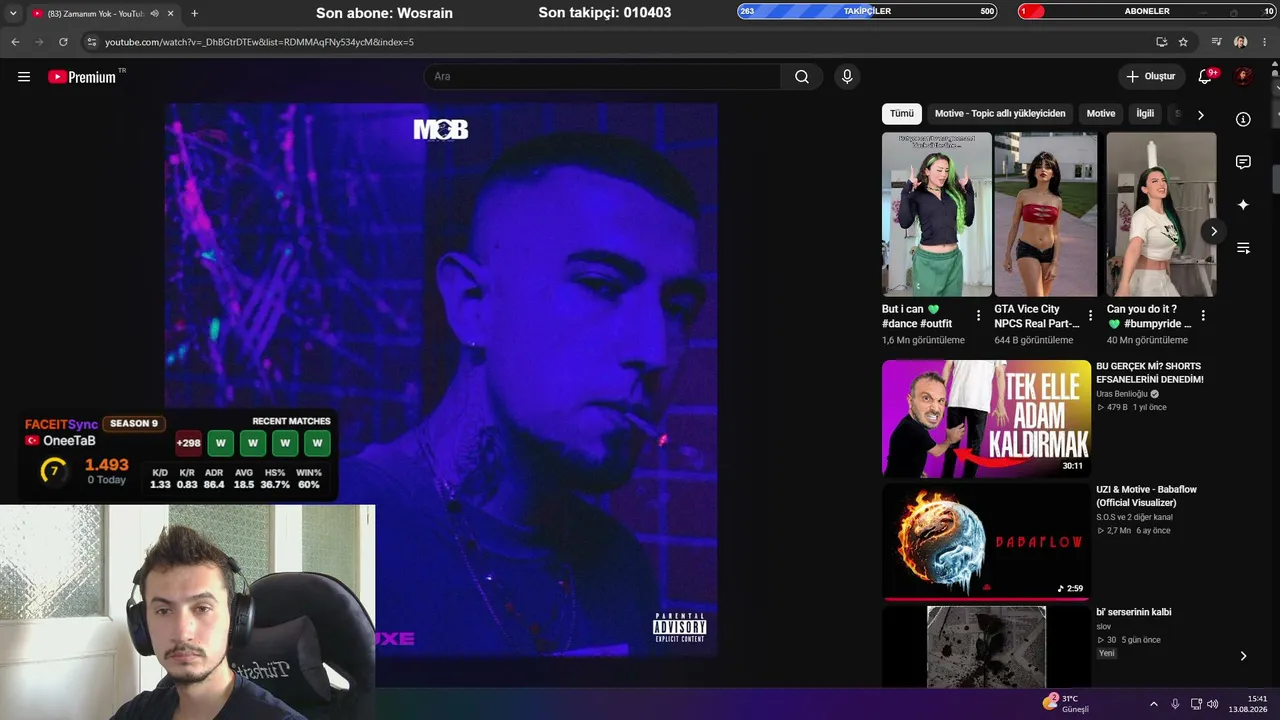The width and height of the screenshot is (1280, 720).
Task: Go back to the previous page
Action: (15, 42)
